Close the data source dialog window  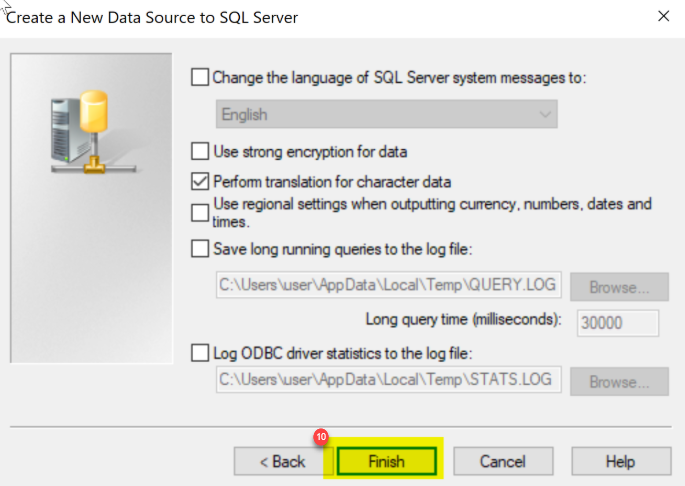point(663,16)
